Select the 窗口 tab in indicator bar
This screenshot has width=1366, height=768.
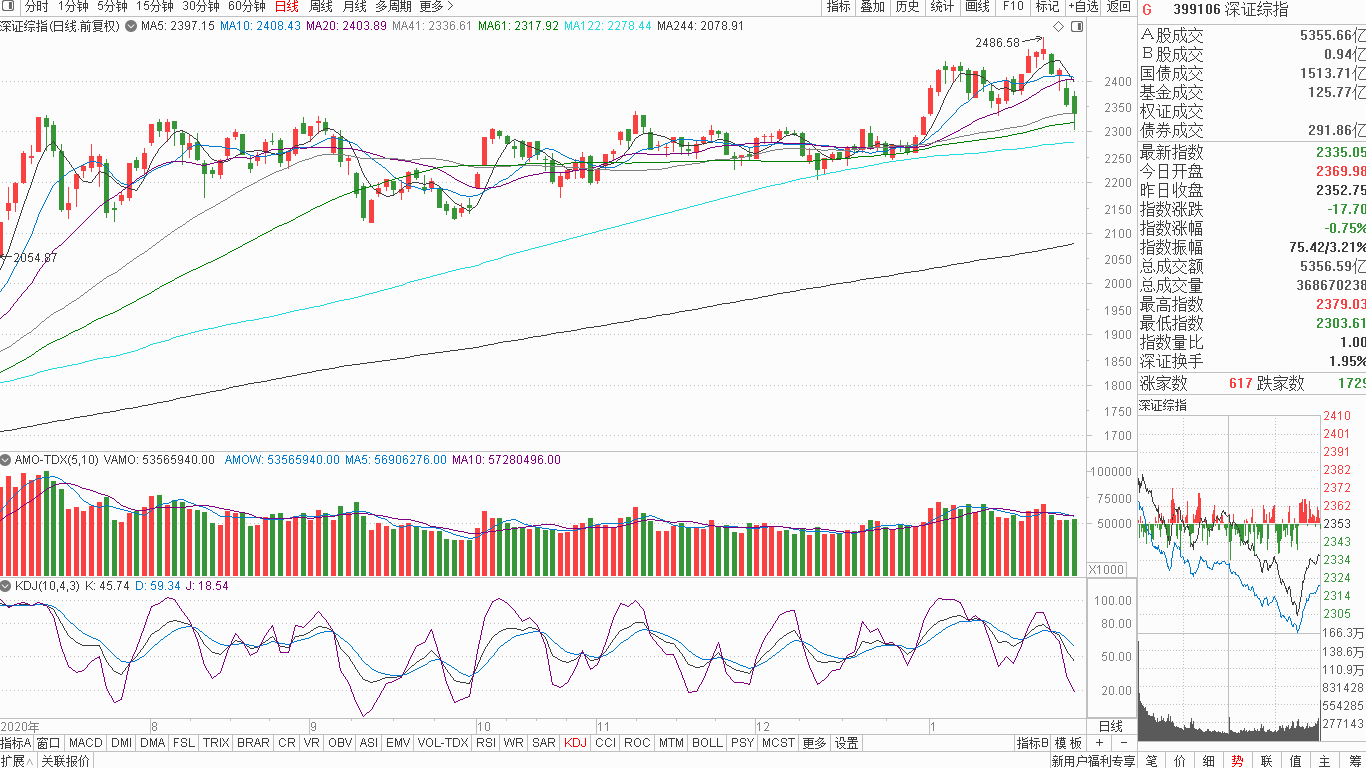[49, 743]
